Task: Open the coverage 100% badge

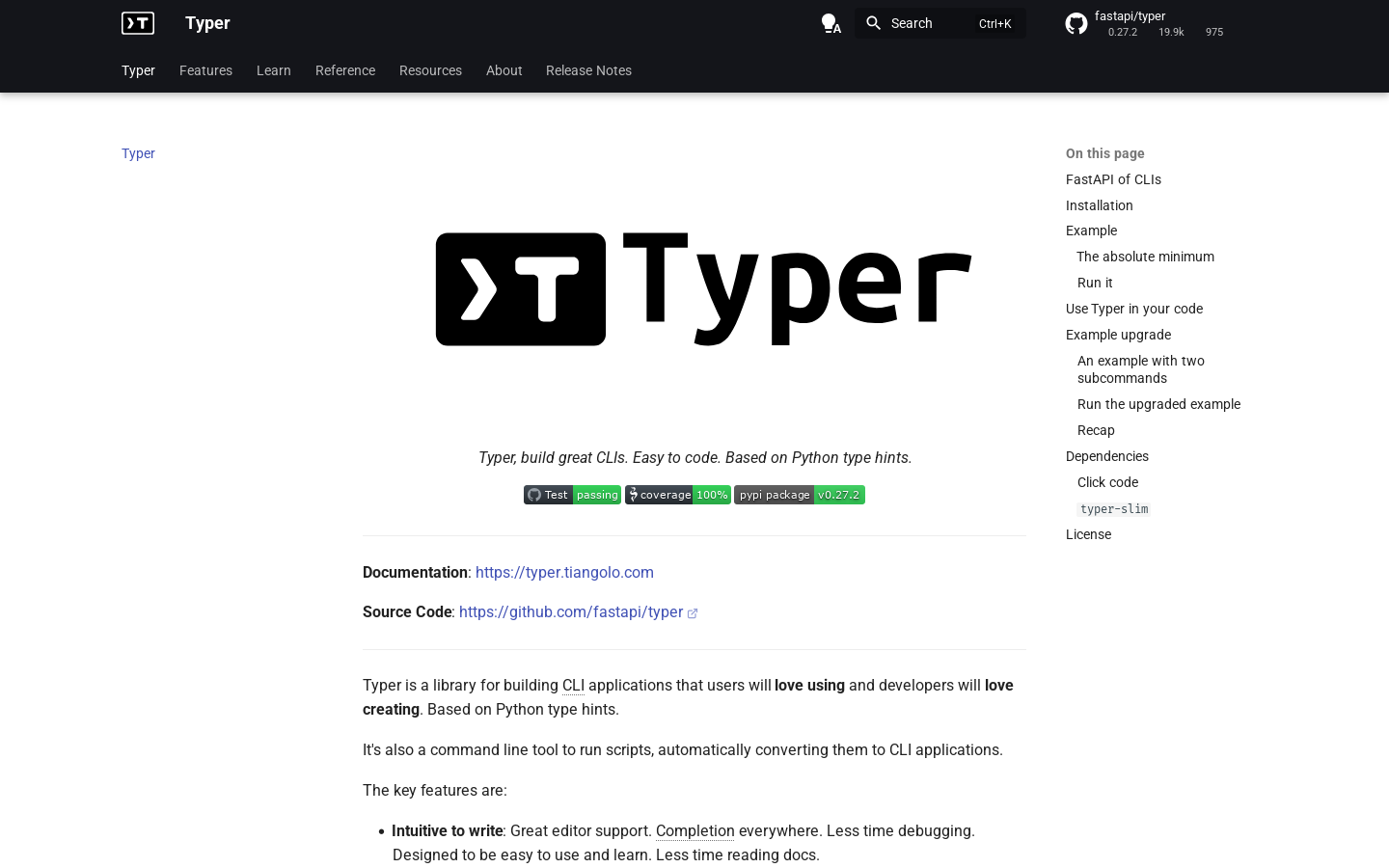Action: coord(678,495)
